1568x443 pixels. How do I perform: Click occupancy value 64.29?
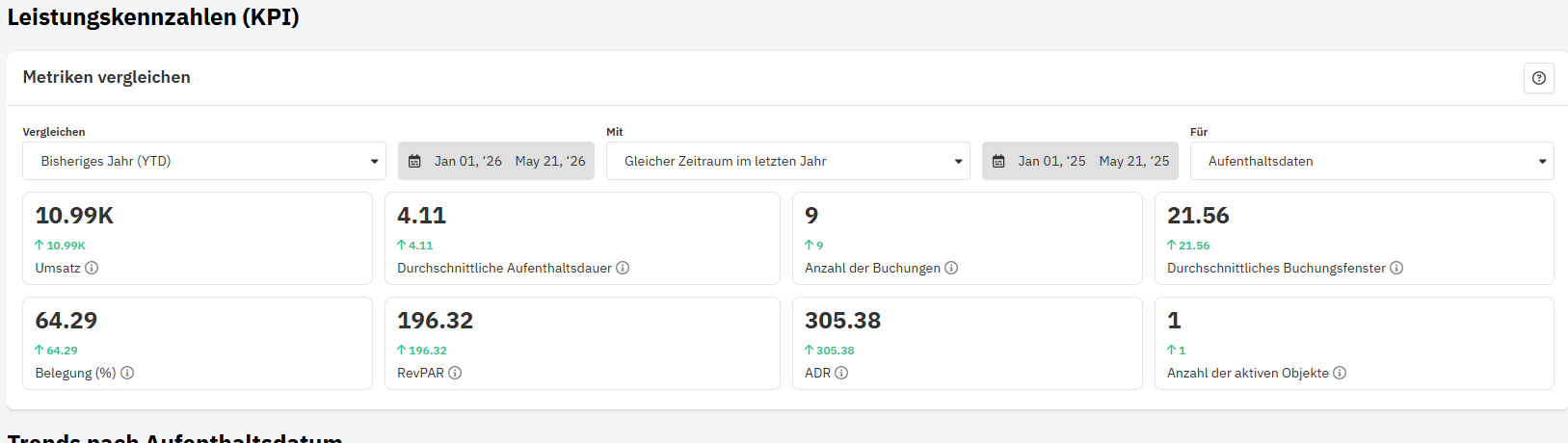[x=66, y=321]
